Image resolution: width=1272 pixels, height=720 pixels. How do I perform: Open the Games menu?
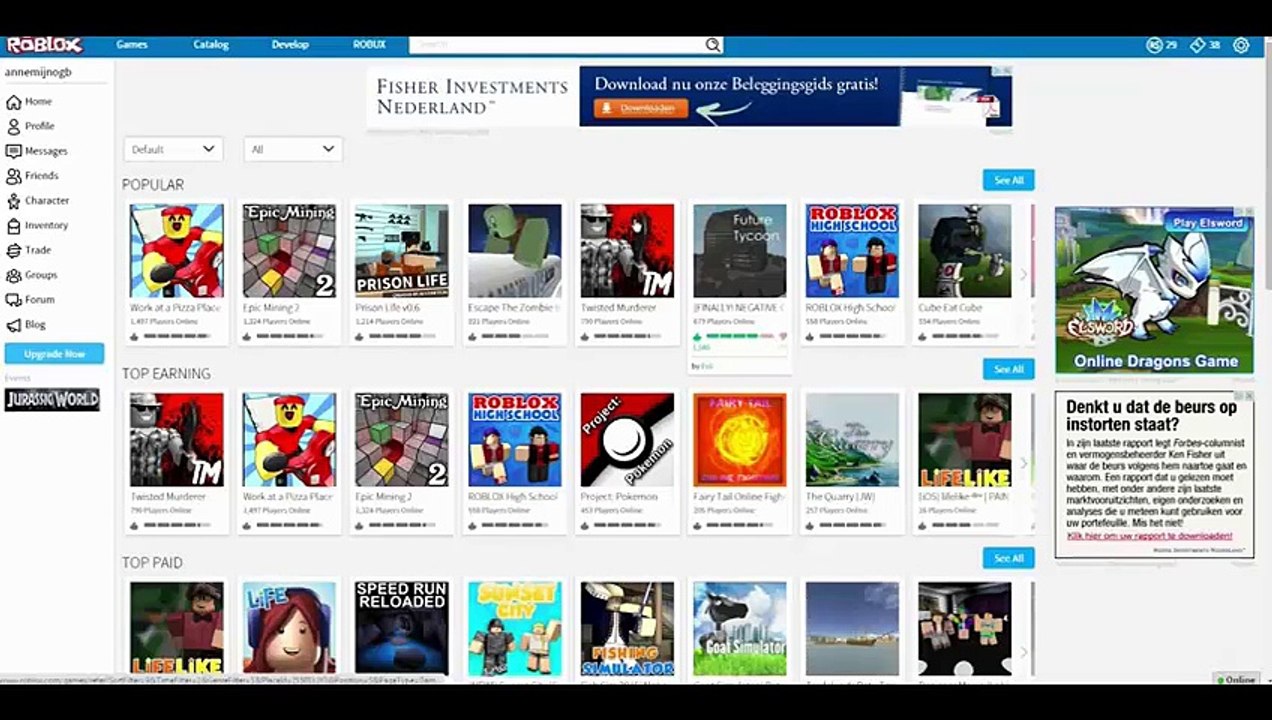[x=132, y=45]
